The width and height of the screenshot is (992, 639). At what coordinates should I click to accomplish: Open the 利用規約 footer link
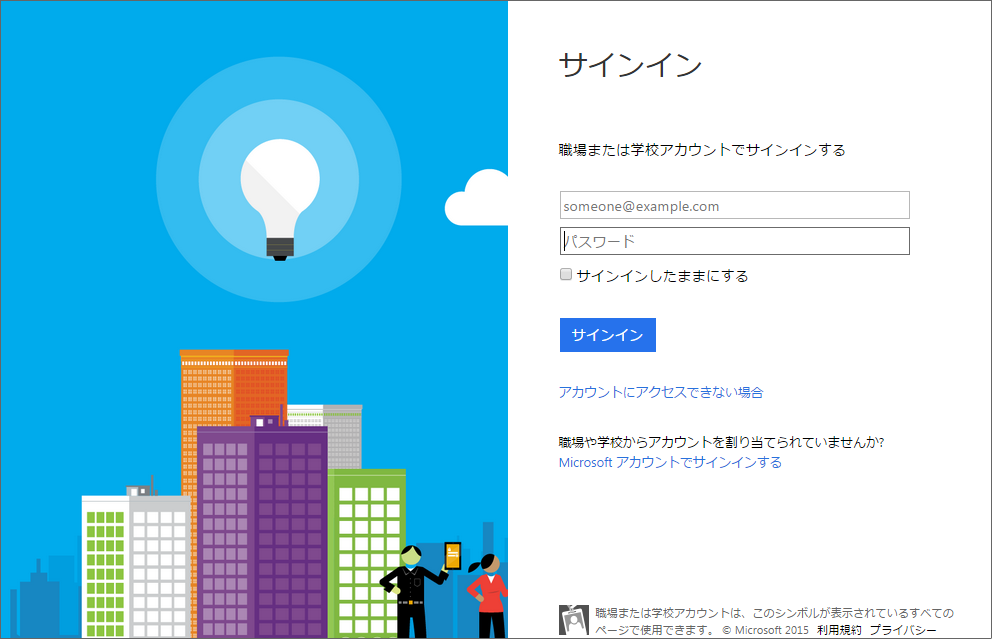(x=839, y=630)
